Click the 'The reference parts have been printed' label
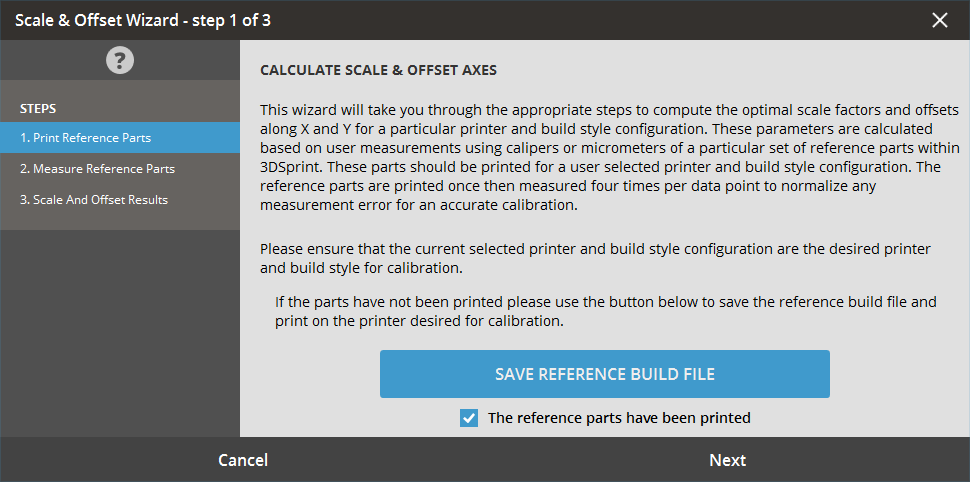This screenshot has height=482, width=970. pyautogui.click(x=619, y=418)
